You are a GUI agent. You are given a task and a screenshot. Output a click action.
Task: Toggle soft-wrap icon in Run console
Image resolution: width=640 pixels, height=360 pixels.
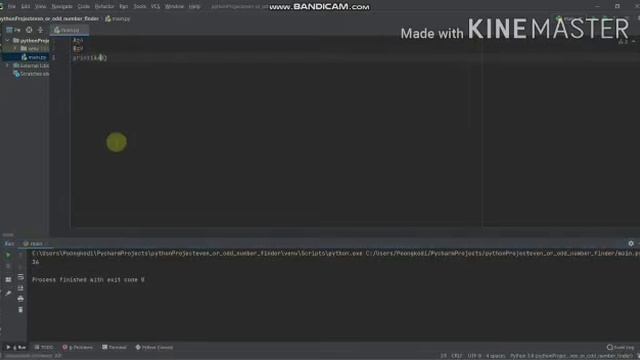(x=20, y=277)
